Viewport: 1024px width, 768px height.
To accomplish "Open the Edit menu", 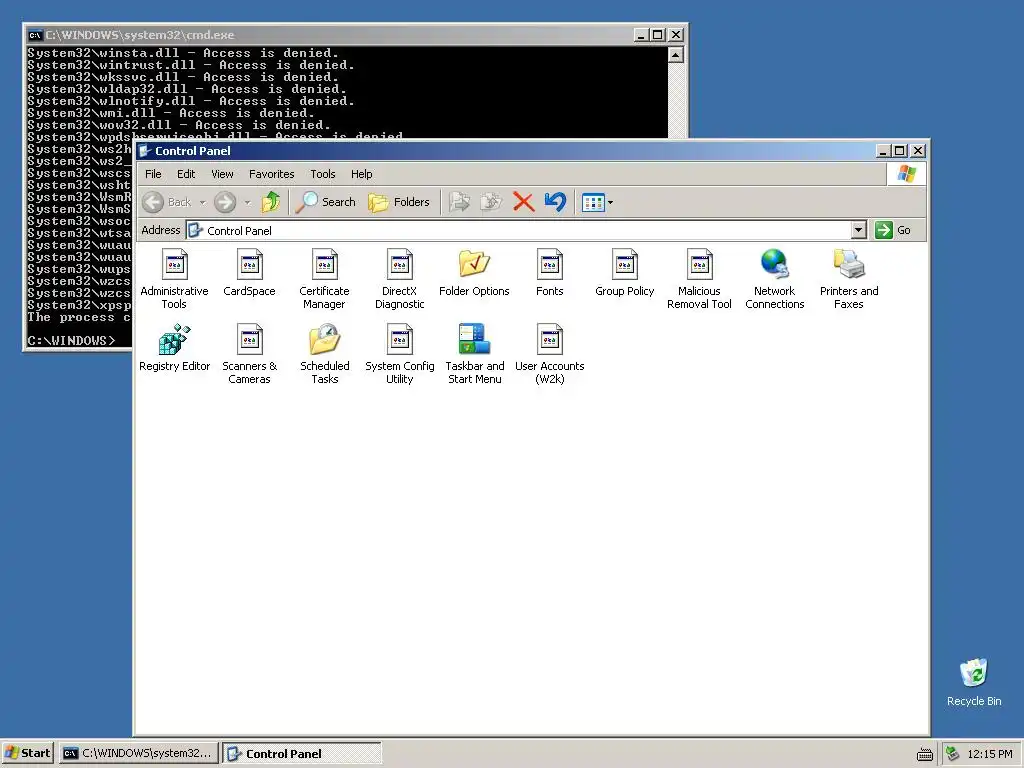I will point(186,174).
